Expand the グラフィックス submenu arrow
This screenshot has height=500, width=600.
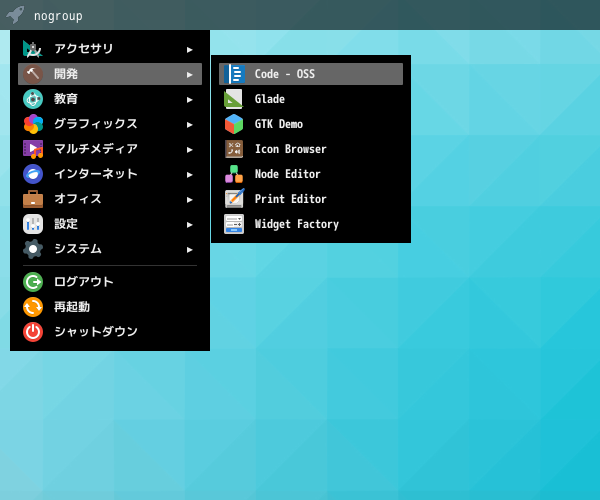pyautogui.click(x=189, y=125)
